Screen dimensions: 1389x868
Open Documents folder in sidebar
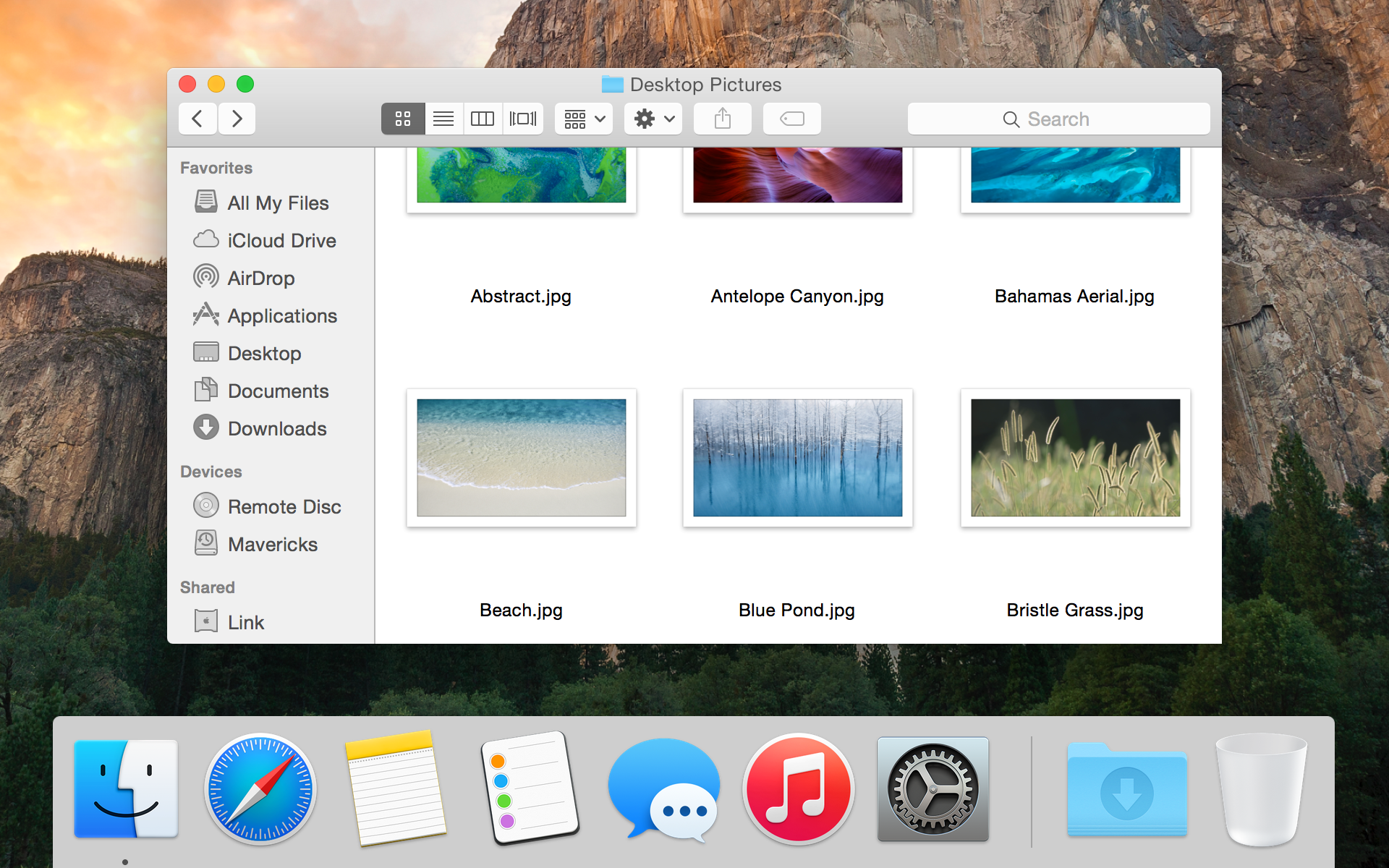pyautogui.click(x=278, y=390)
